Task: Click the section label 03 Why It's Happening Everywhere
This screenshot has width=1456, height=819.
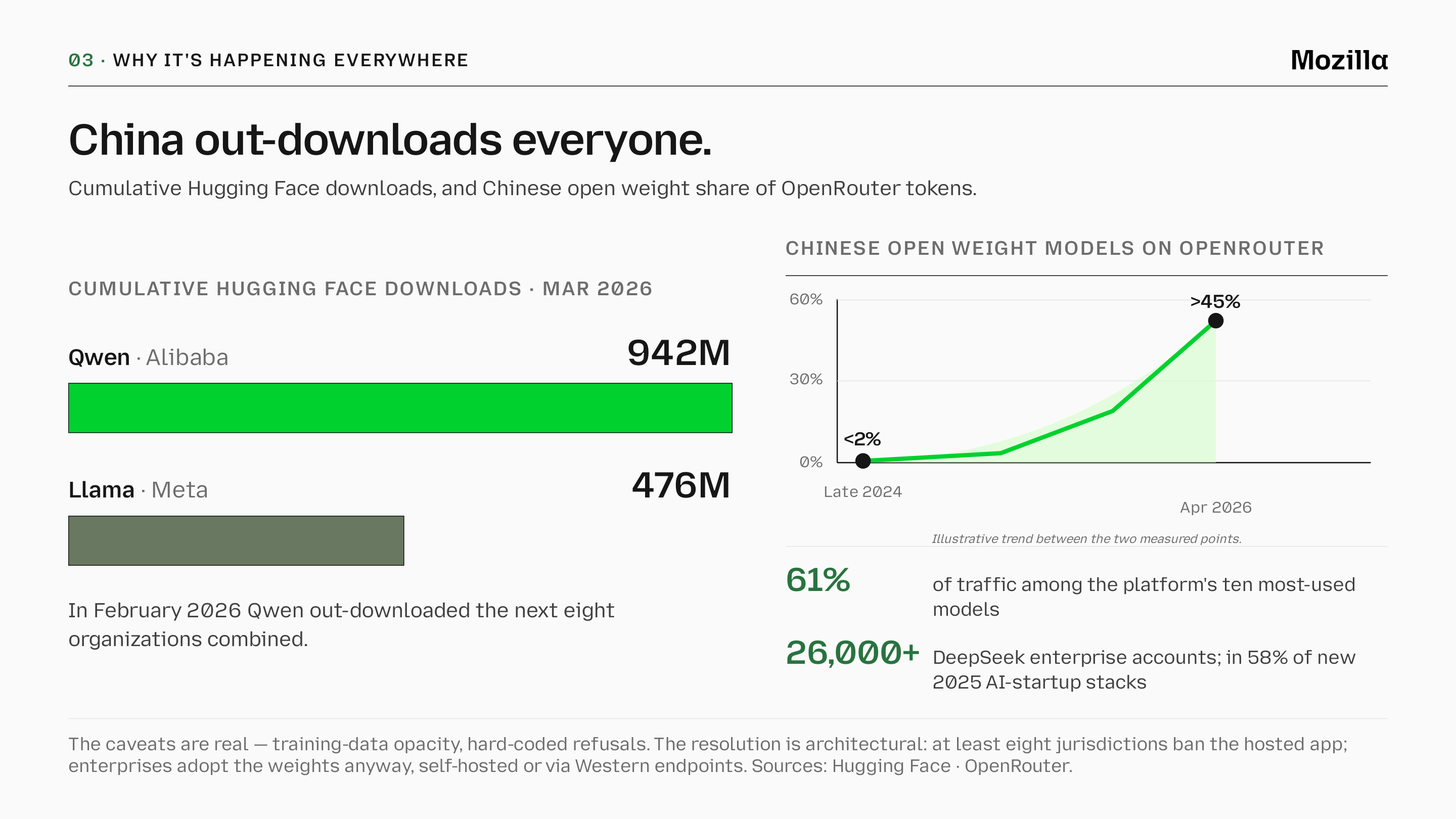Action: 268,60
